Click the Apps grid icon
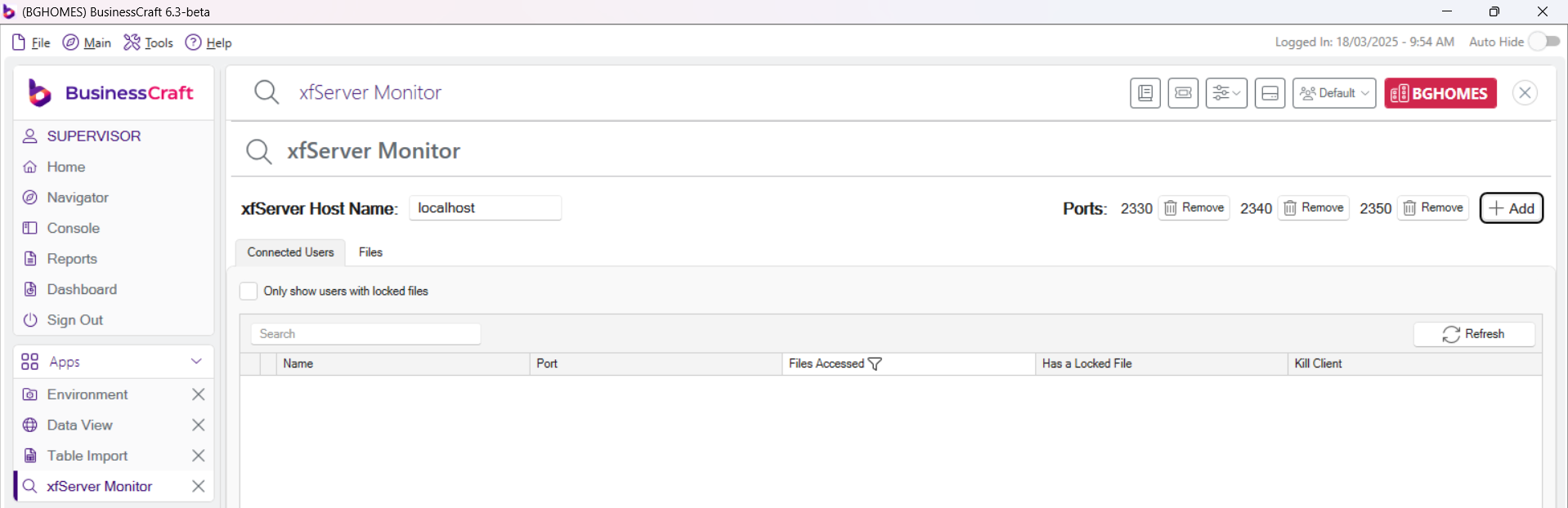The image size is (1568, 508). 30,362
